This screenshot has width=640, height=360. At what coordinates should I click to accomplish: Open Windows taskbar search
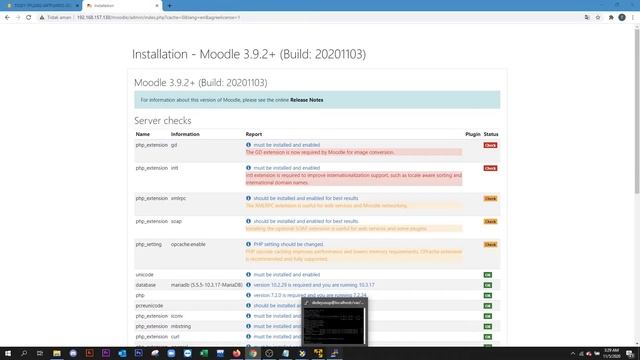point(24,353)
